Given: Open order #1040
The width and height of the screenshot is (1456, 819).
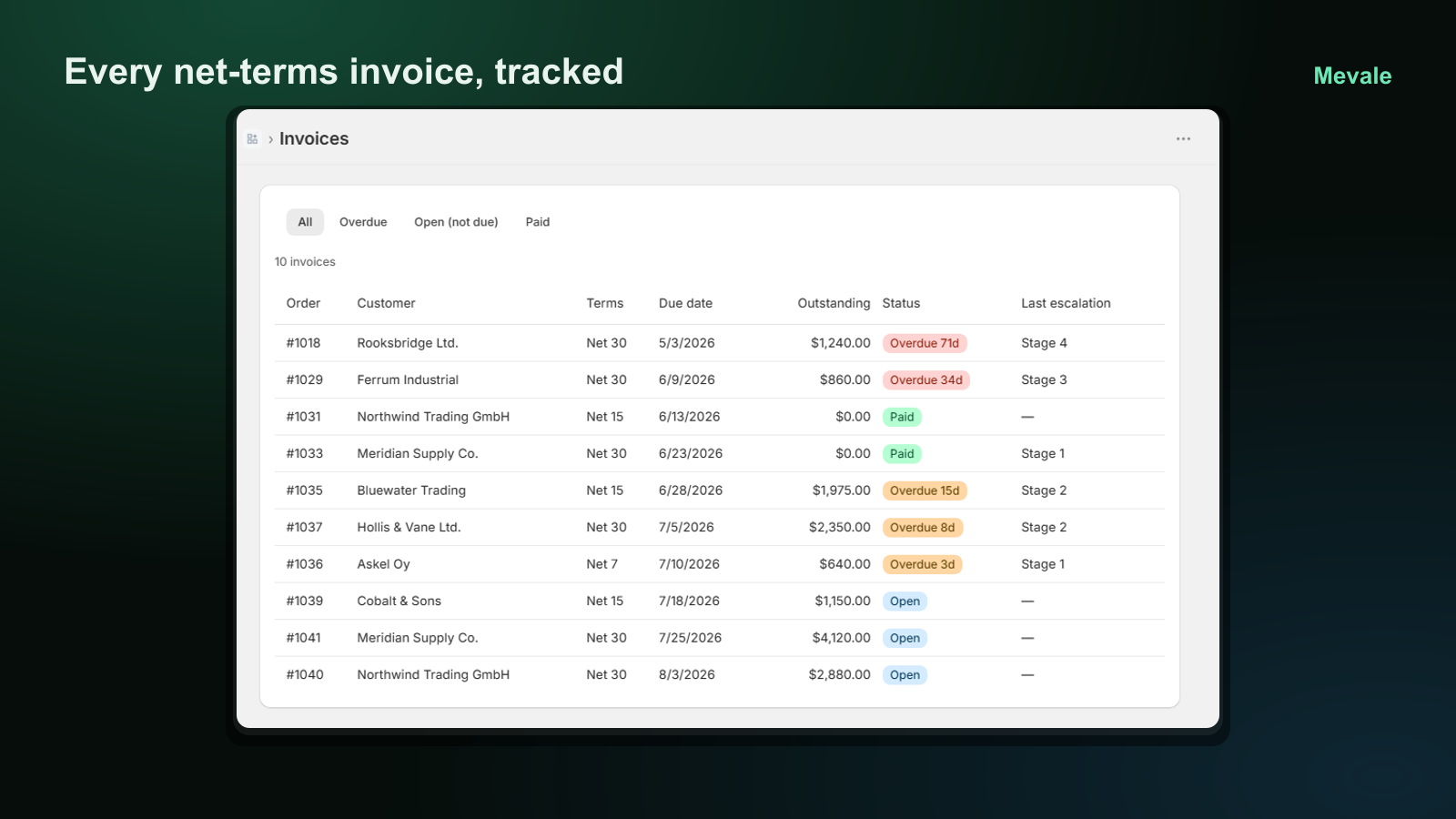Looking at the screenshot, I should [305, 674].
